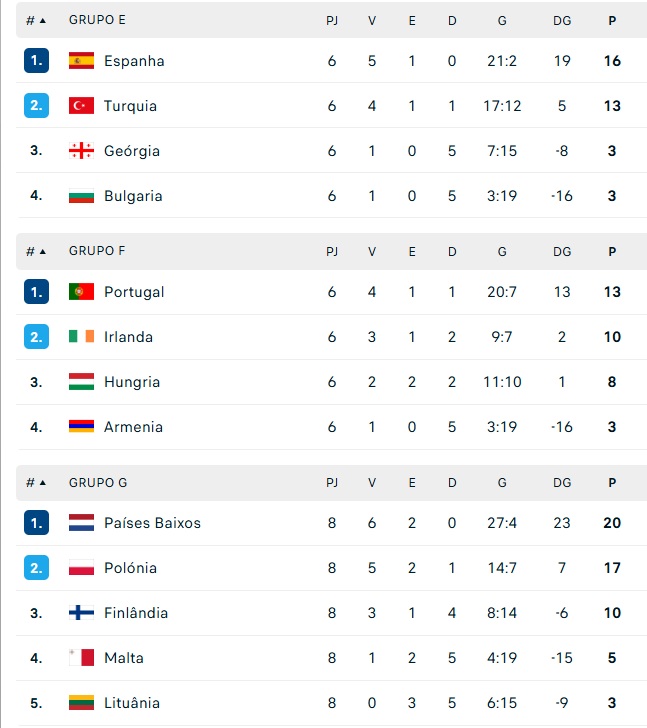The image size is (647, 728).
Task: Click the Finland flag icon
Action: pos(81,613)
